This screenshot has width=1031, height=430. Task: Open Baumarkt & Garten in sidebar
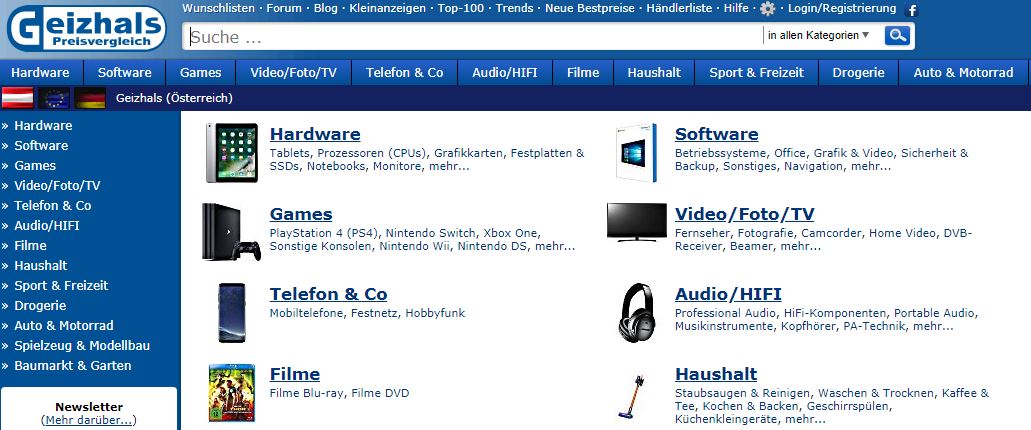pos(72,366)
